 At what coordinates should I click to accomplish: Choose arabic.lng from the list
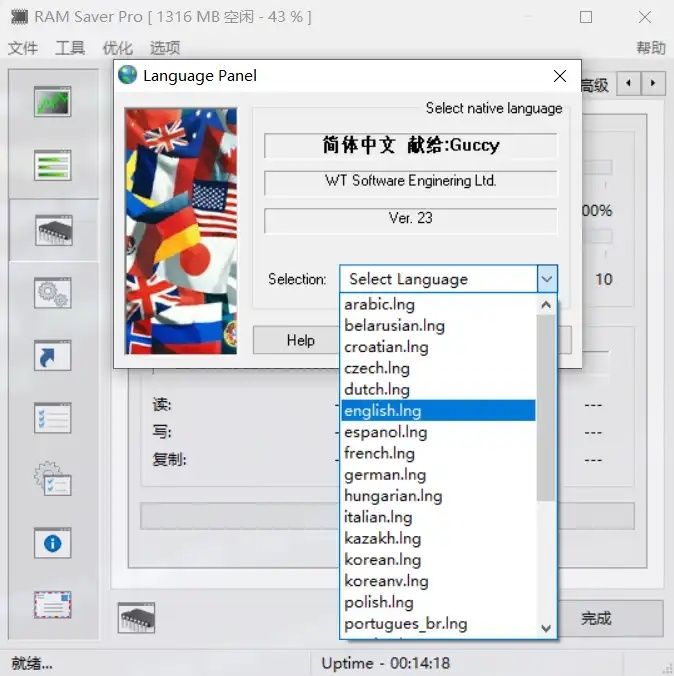pyautogui.click(x=439, y=304)
